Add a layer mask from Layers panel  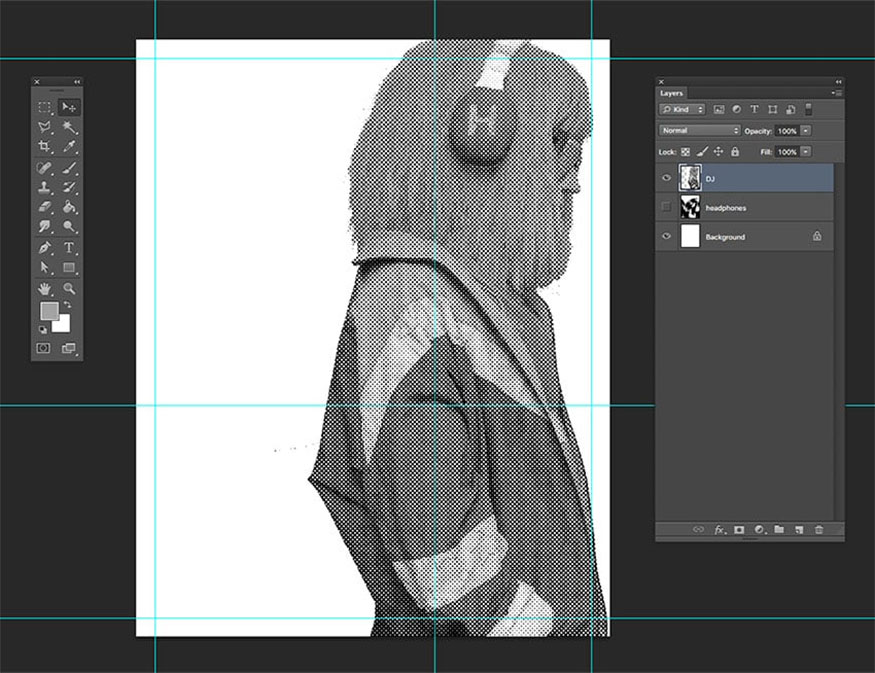coord(739,529)
